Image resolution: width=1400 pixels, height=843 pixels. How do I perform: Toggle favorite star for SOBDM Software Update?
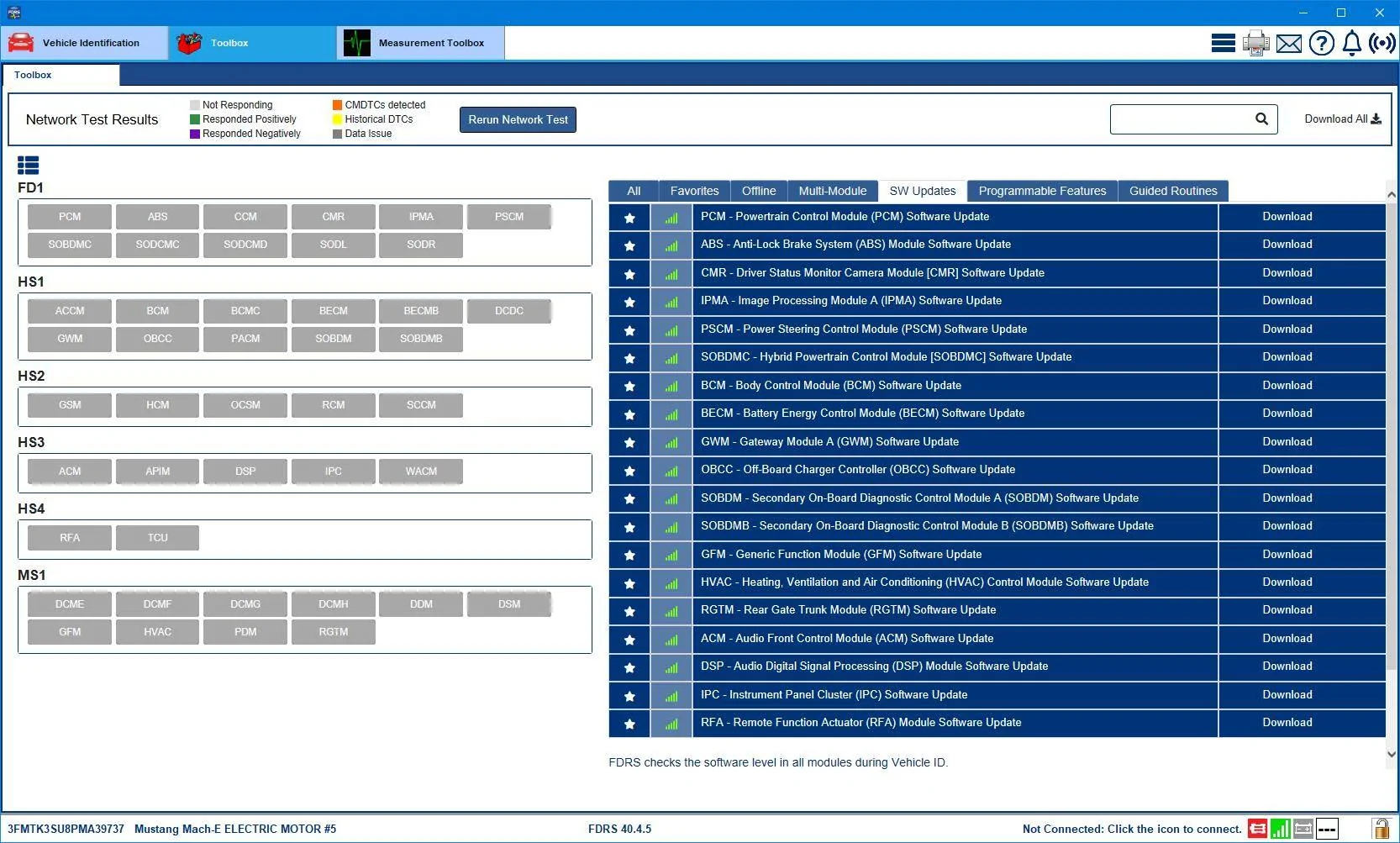click(x=629, y=499)
